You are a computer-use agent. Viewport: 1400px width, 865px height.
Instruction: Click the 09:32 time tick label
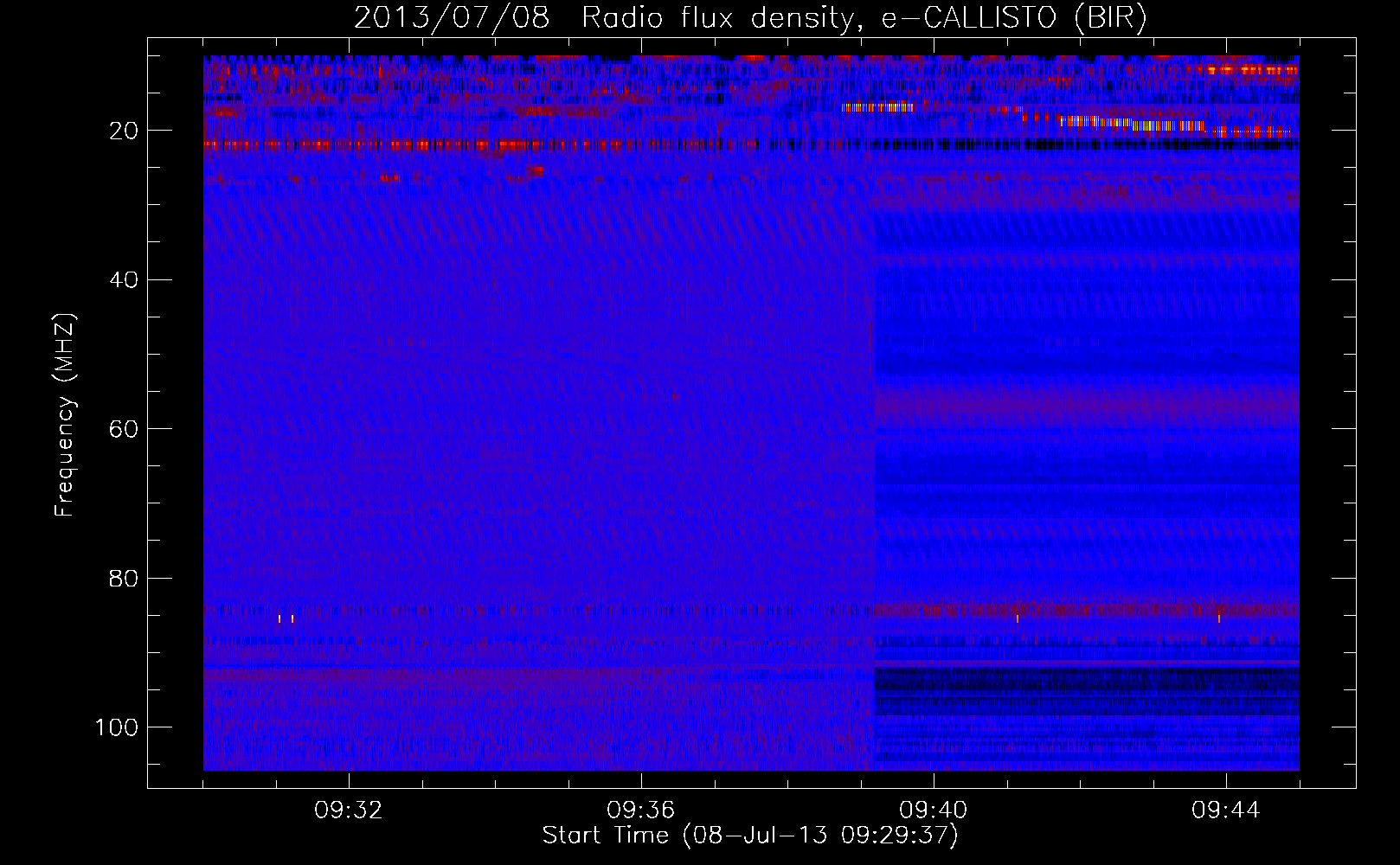pyautogui.click(x=349, y=811)
